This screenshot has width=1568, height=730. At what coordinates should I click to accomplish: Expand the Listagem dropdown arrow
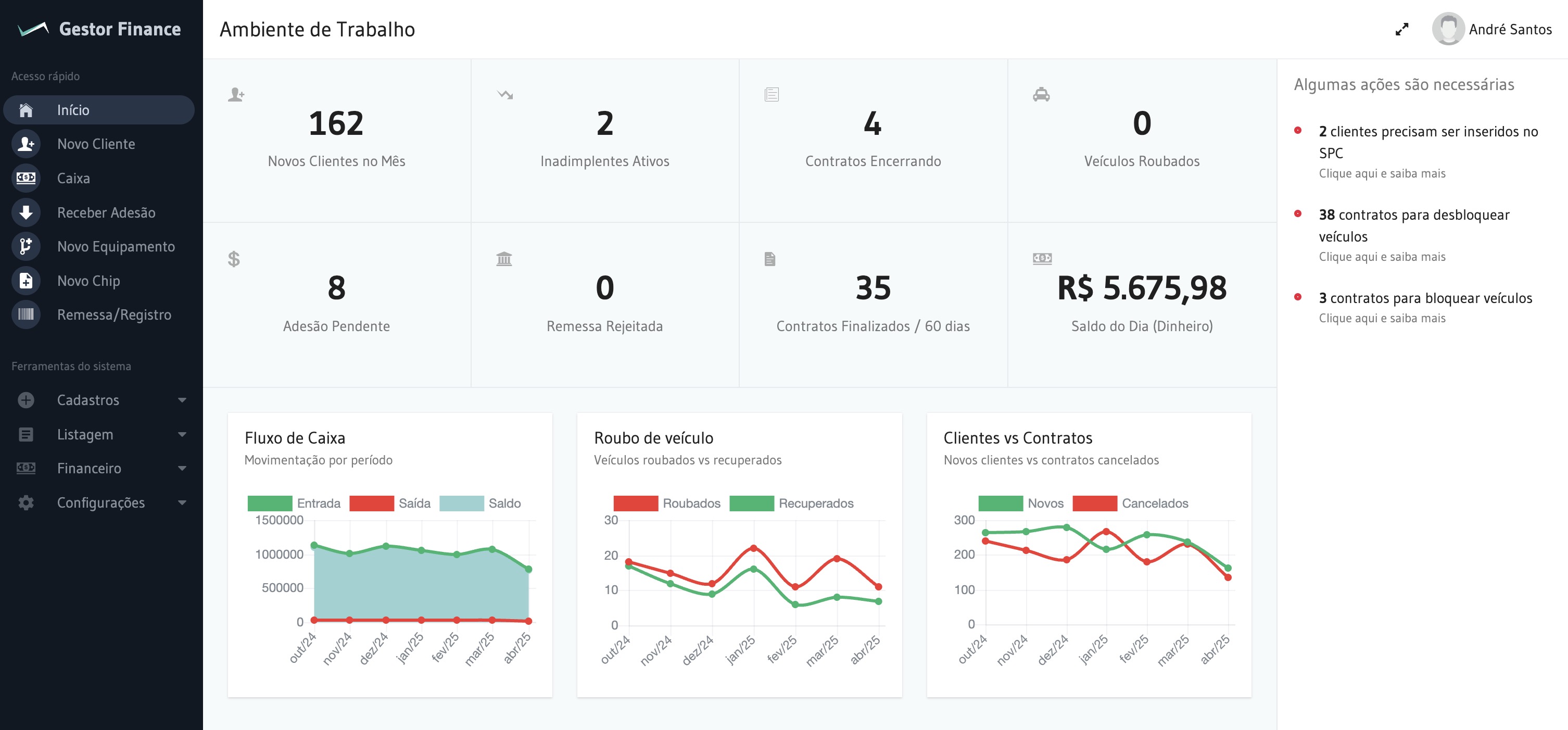click(182, 435)
